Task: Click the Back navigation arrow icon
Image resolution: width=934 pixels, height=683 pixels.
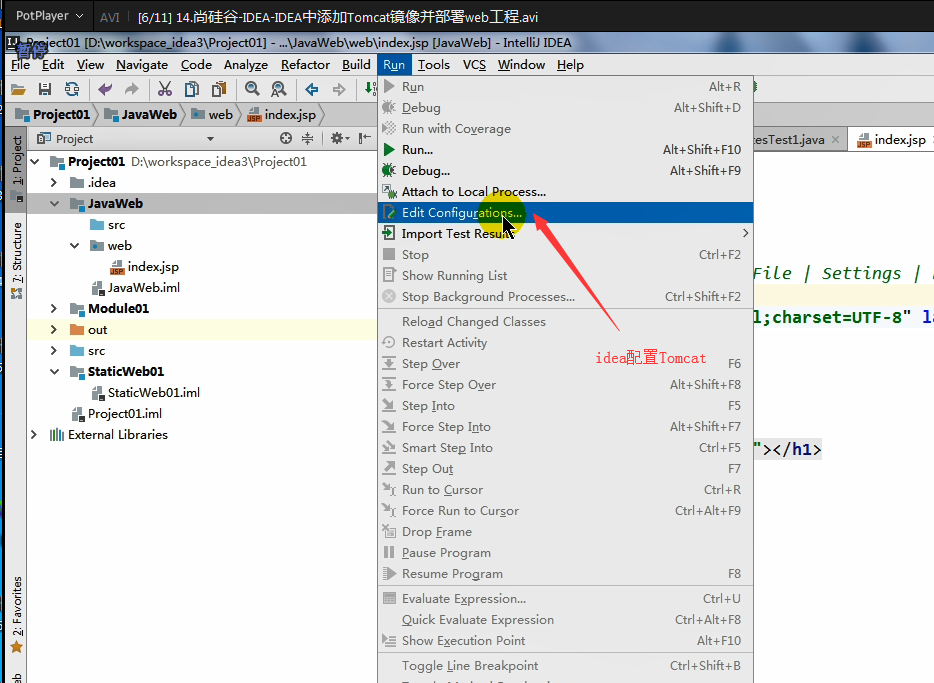Action: point(312,89)
